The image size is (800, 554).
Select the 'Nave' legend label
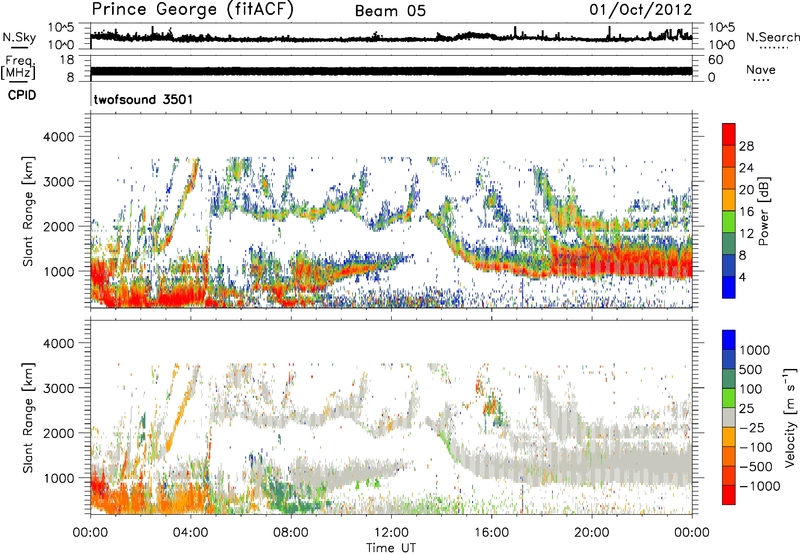pyautogui.click(x=761, y=69)
